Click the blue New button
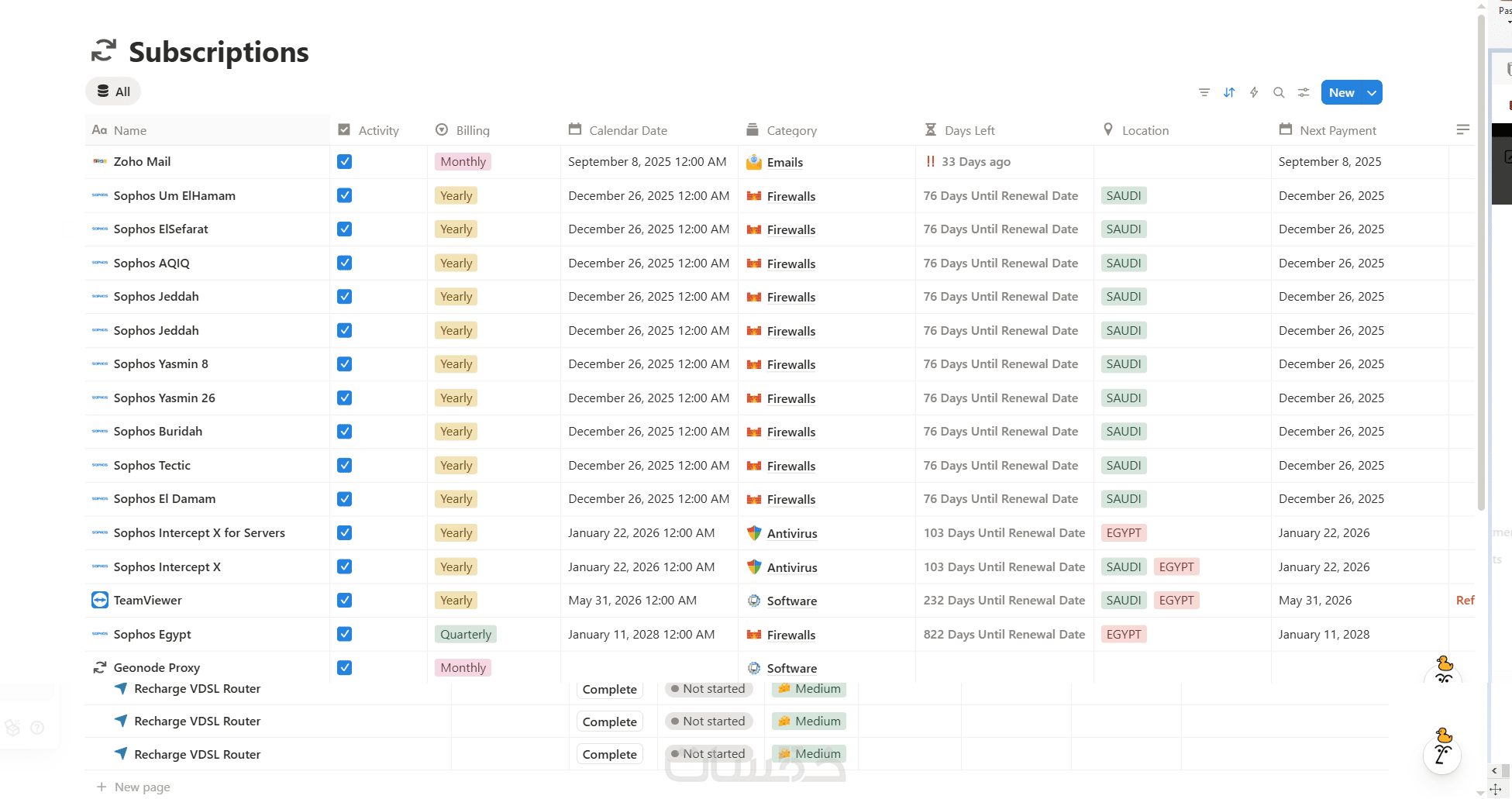This screenshot has height=799, width=1512. click(x=1342, y=92)
